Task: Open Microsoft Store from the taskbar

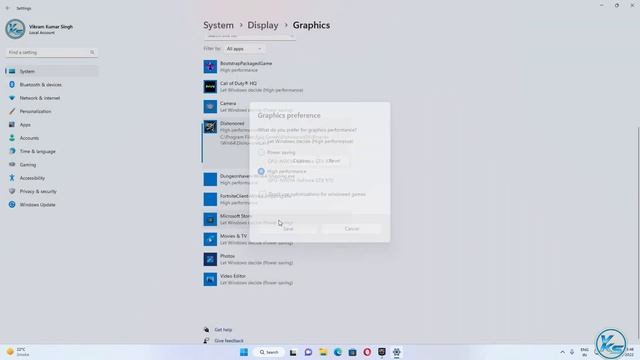Action: (x=352, y=352)
